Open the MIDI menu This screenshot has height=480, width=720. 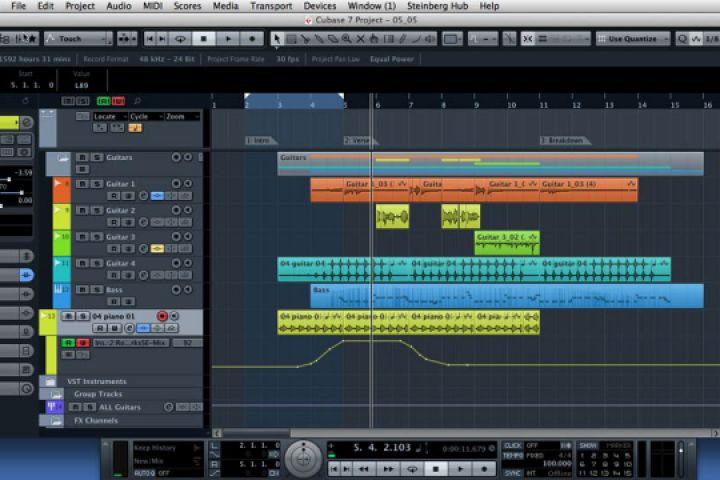(153, 6)
